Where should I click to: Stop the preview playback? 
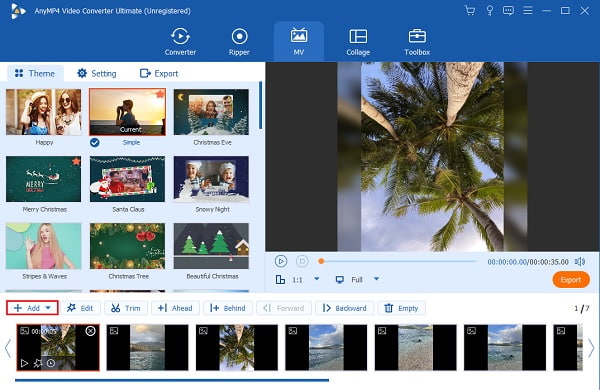coord(302,261)
